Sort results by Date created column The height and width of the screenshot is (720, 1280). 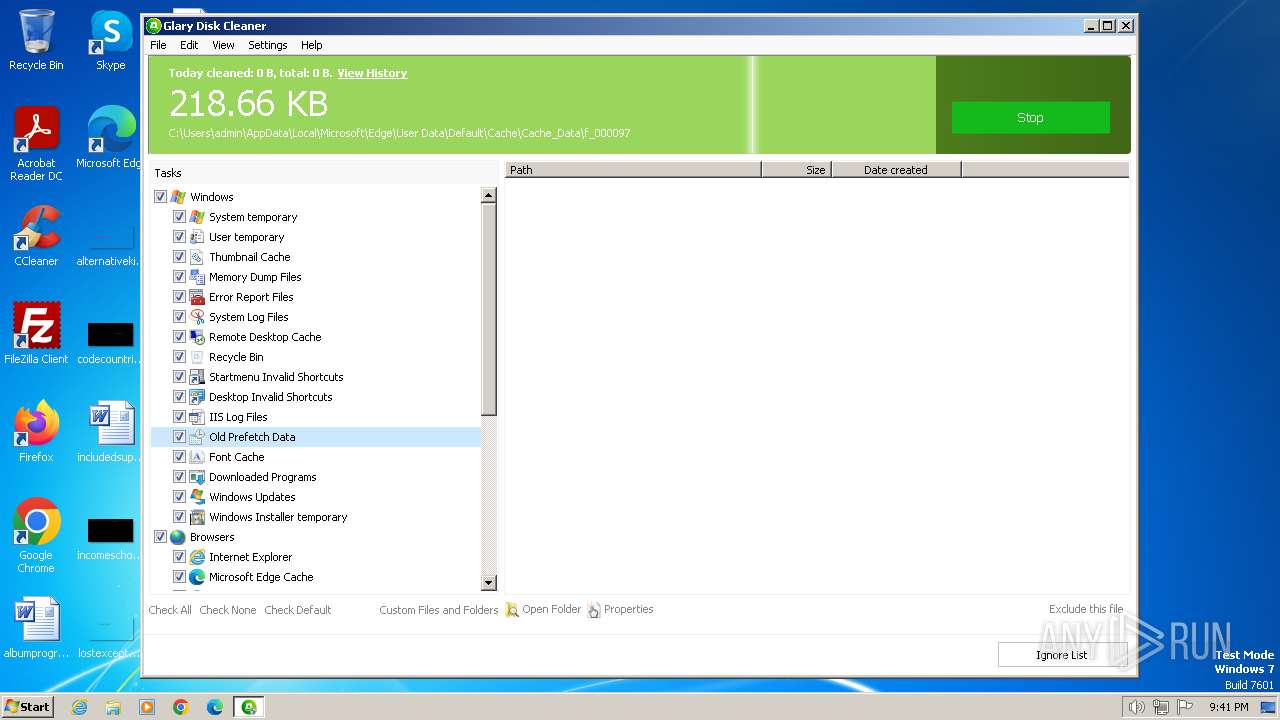click(x=896, y=170)
